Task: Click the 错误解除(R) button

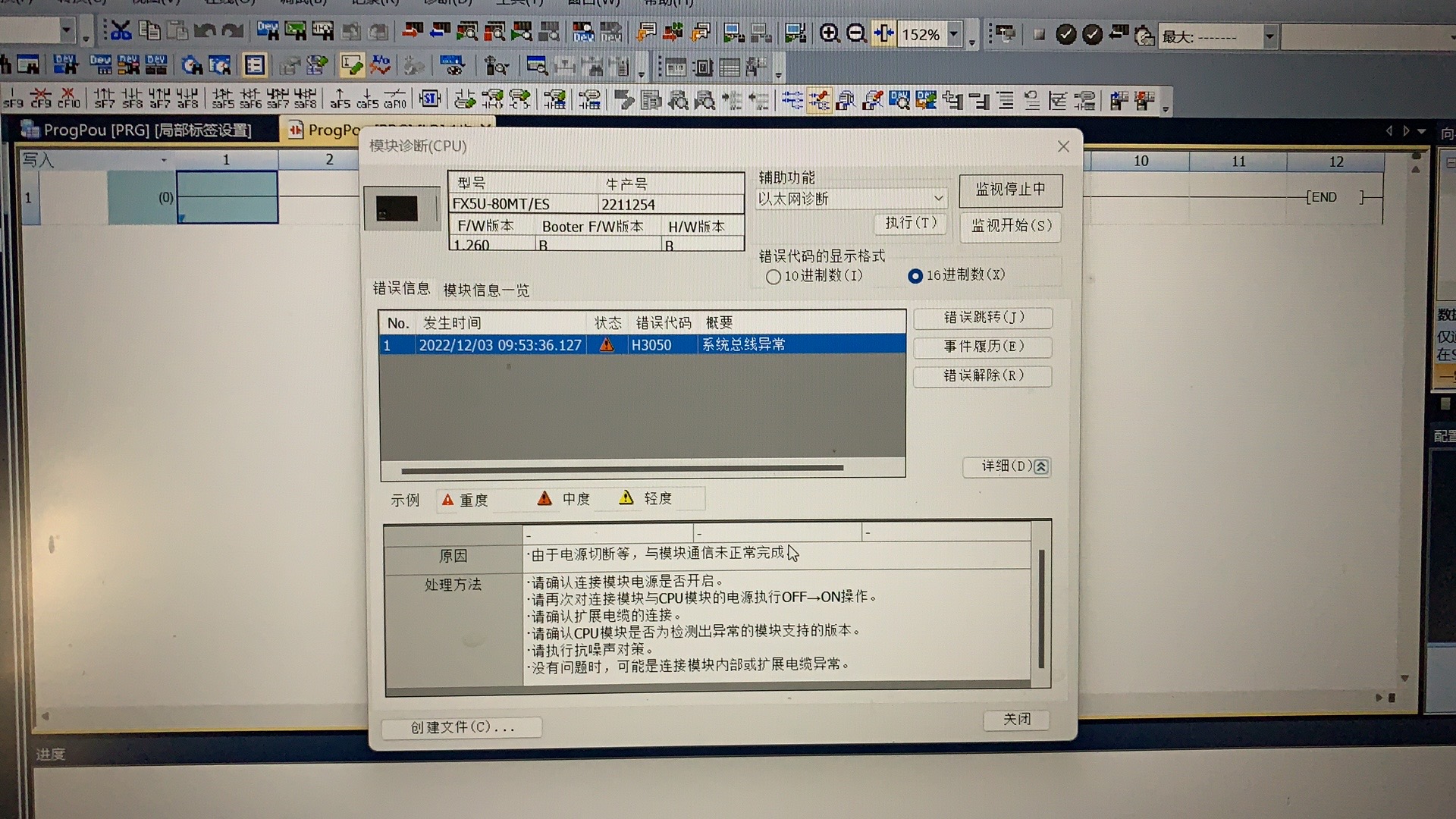Action: tap(983, 376)
